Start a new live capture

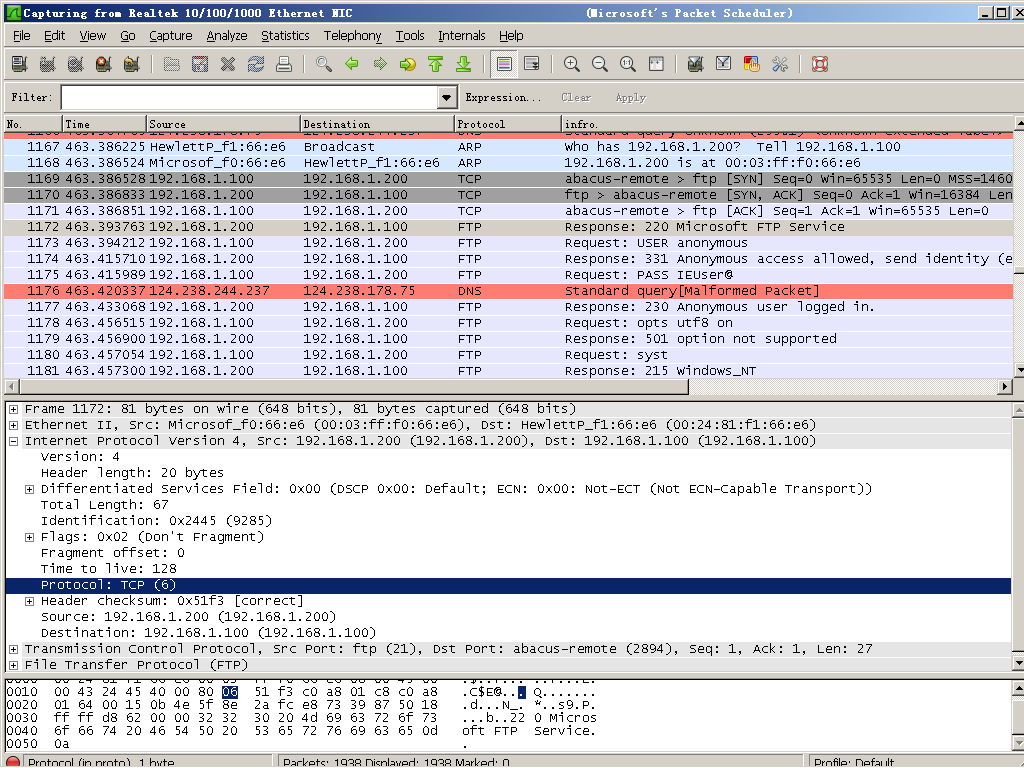75,64
